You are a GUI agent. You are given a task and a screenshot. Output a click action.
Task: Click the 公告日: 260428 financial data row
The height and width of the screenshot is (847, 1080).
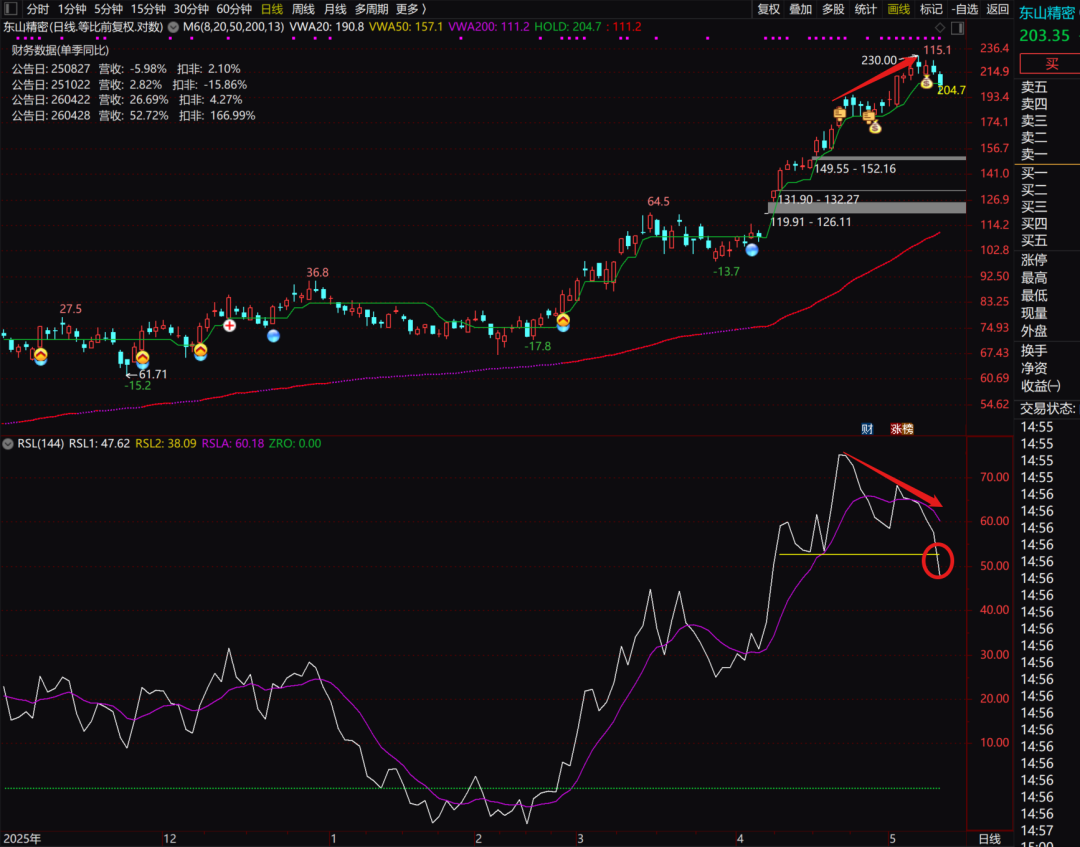click(134, 116)
